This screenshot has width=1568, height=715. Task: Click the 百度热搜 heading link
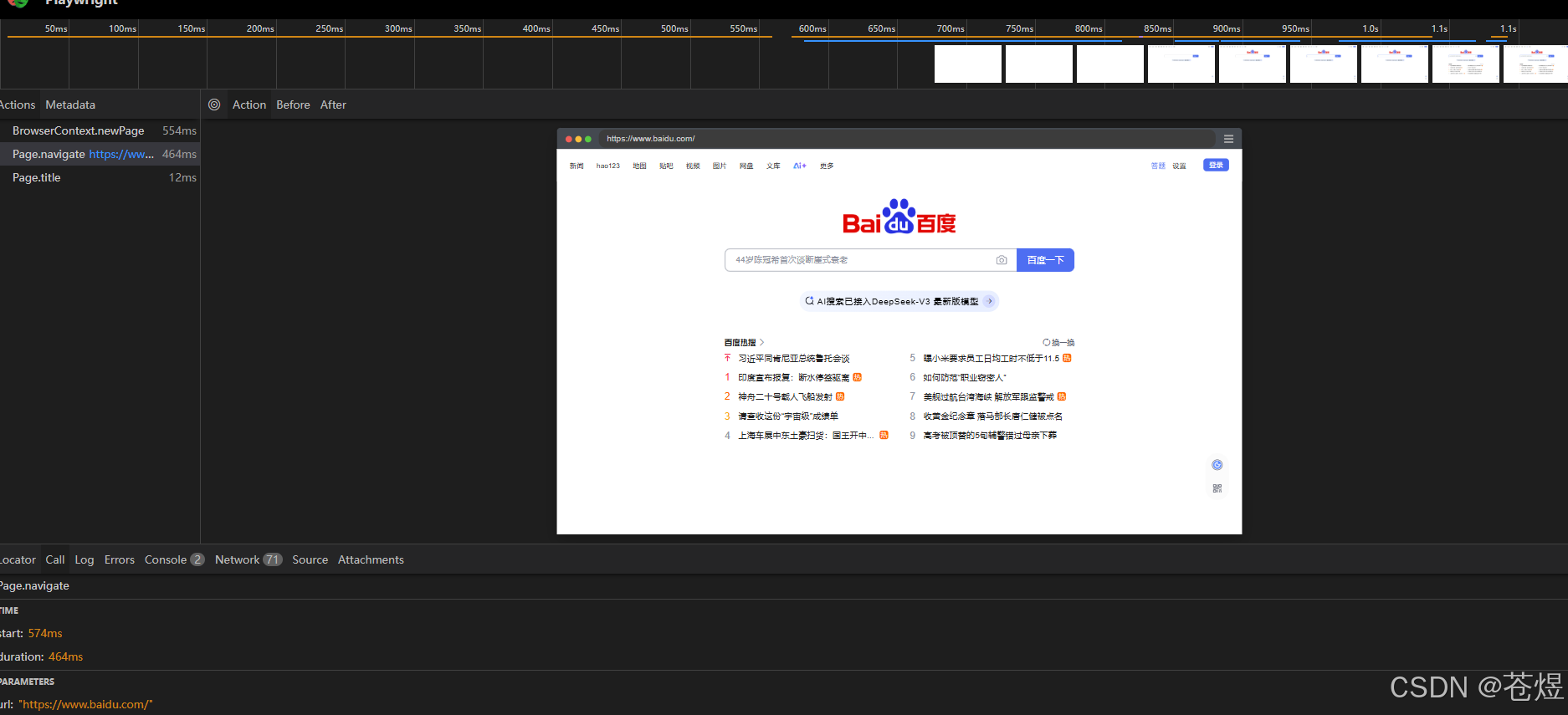click(x=744, y=343)
